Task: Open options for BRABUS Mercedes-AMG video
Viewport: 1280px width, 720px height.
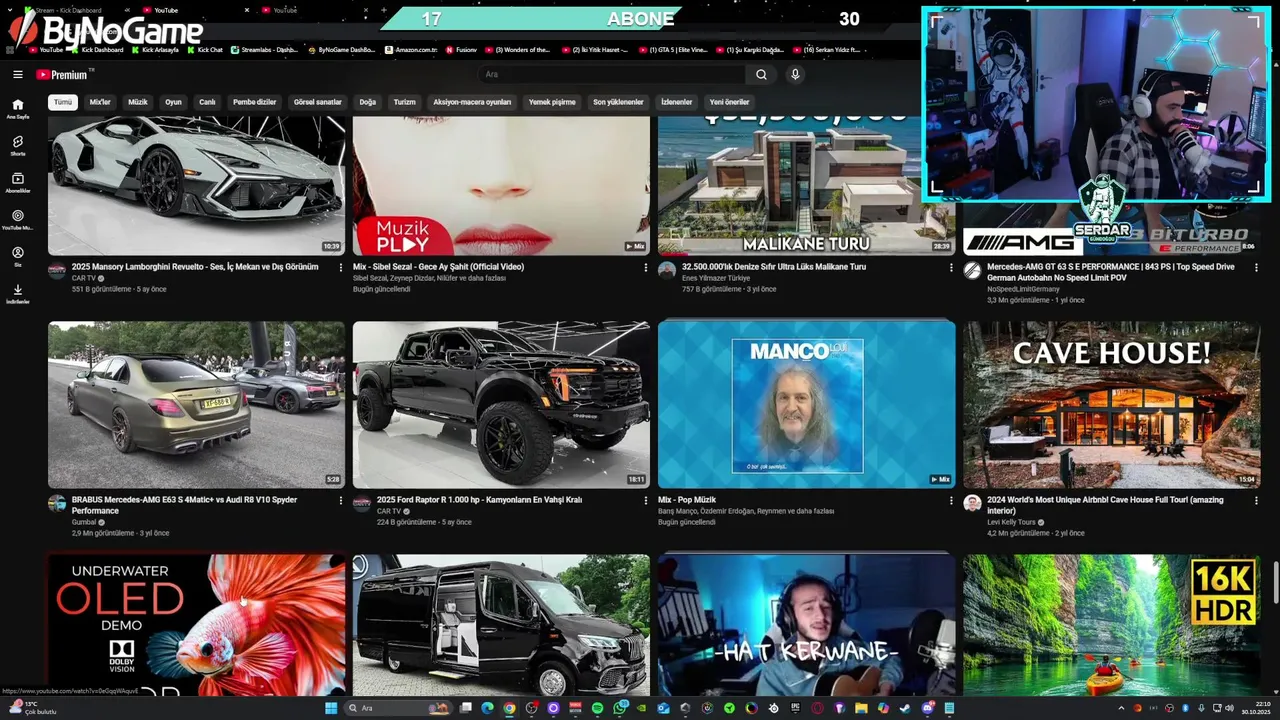Action: [340, 501]
